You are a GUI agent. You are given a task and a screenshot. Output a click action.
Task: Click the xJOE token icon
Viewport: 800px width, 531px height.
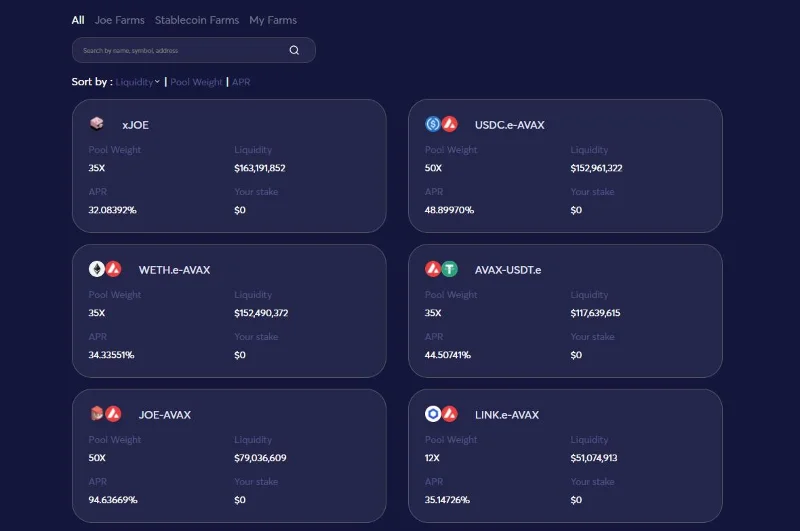pyautogui.click(x=96, y=123)
